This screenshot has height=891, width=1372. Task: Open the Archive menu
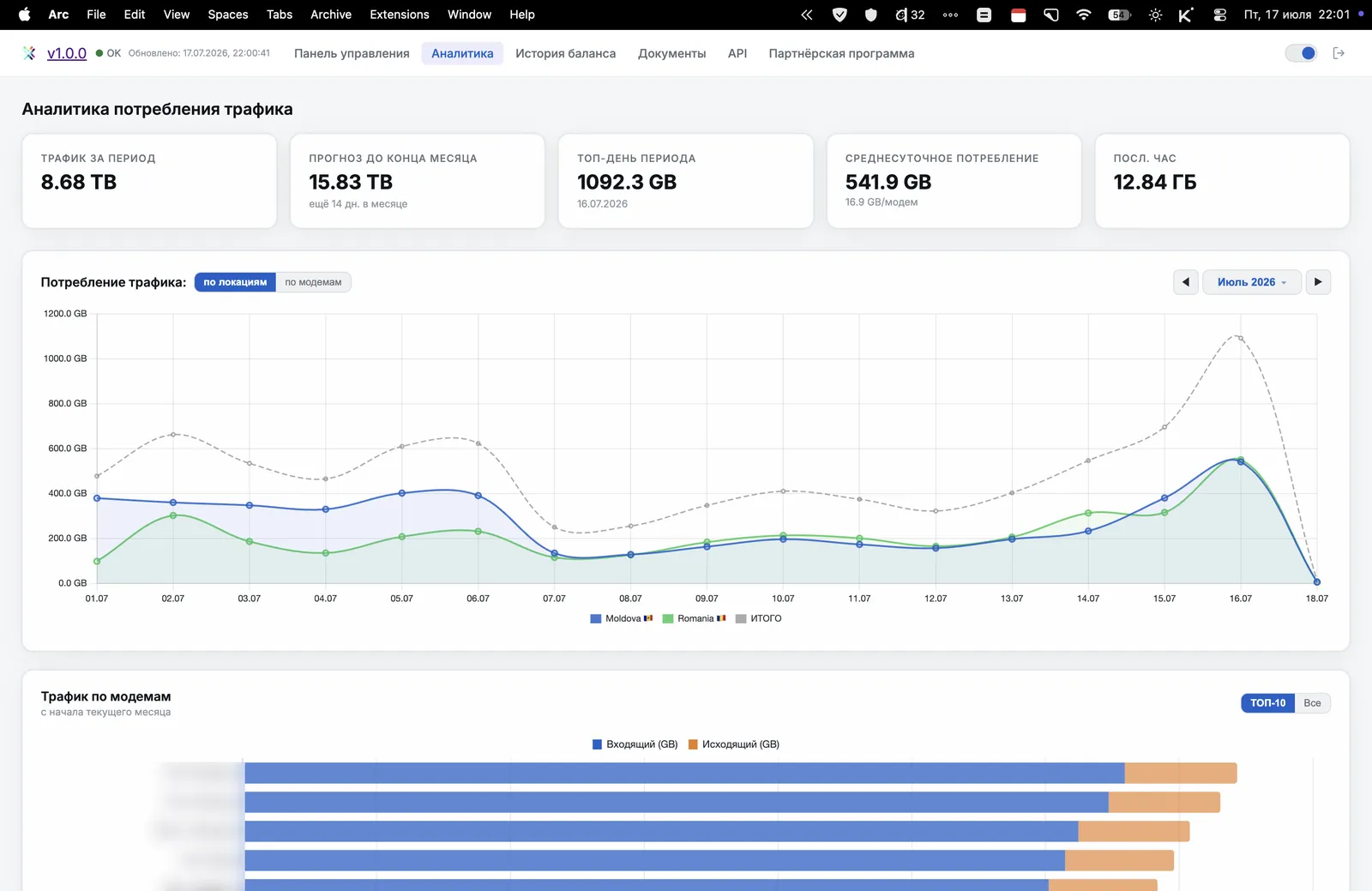pos(331,15)
